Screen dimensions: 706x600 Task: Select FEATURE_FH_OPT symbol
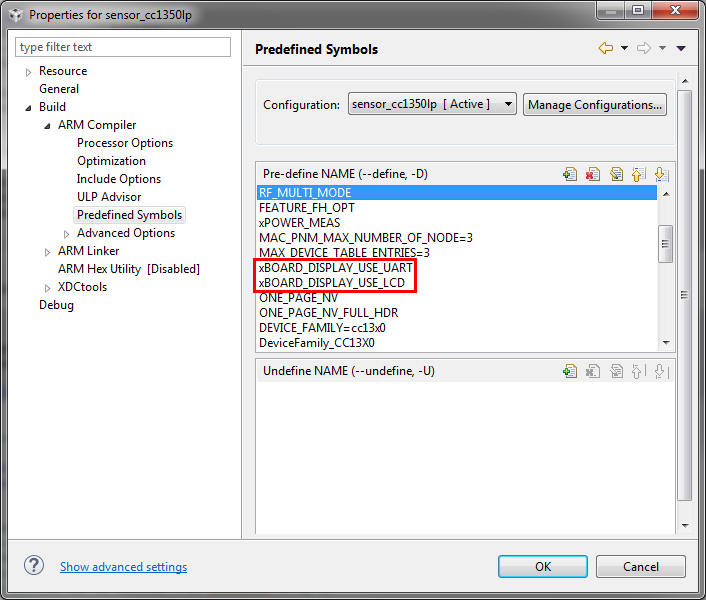[457, 208]
